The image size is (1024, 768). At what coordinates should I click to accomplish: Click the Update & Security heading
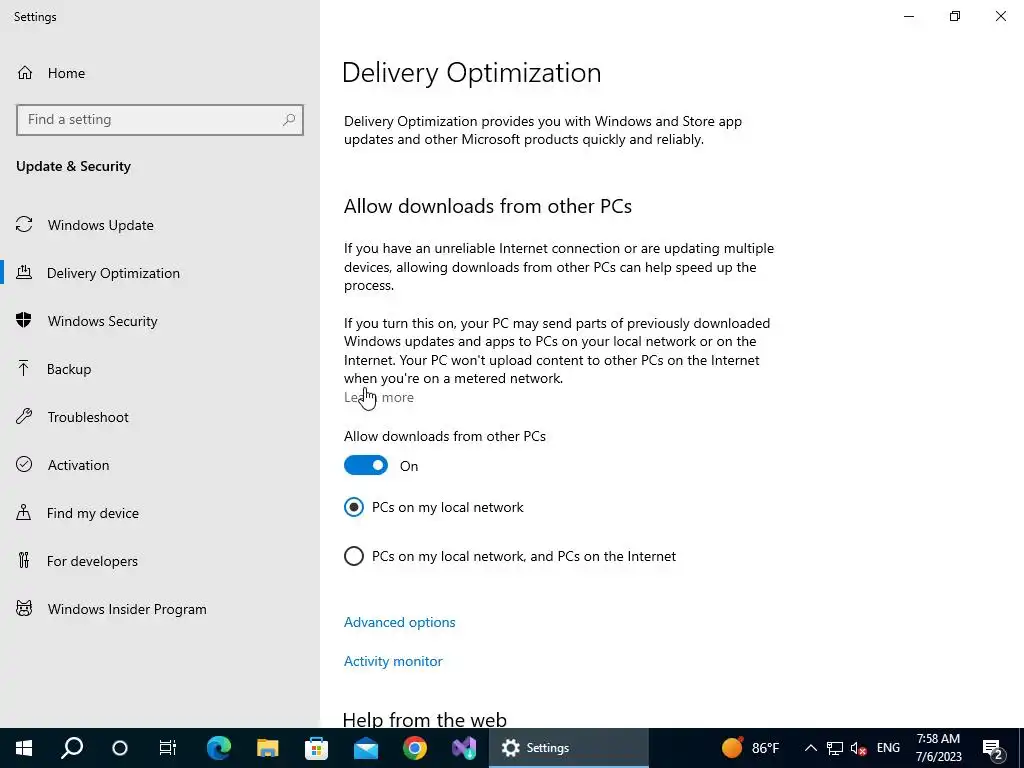[x=73, y=166]
